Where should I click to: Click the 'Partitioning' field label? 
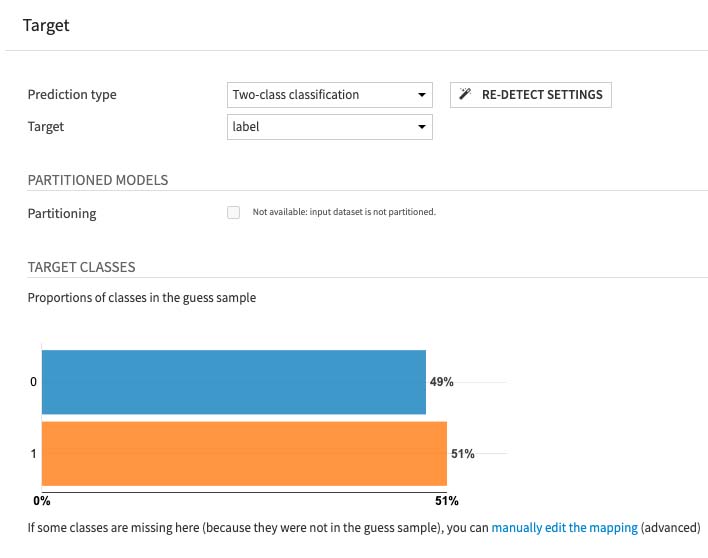click(62, 213)
